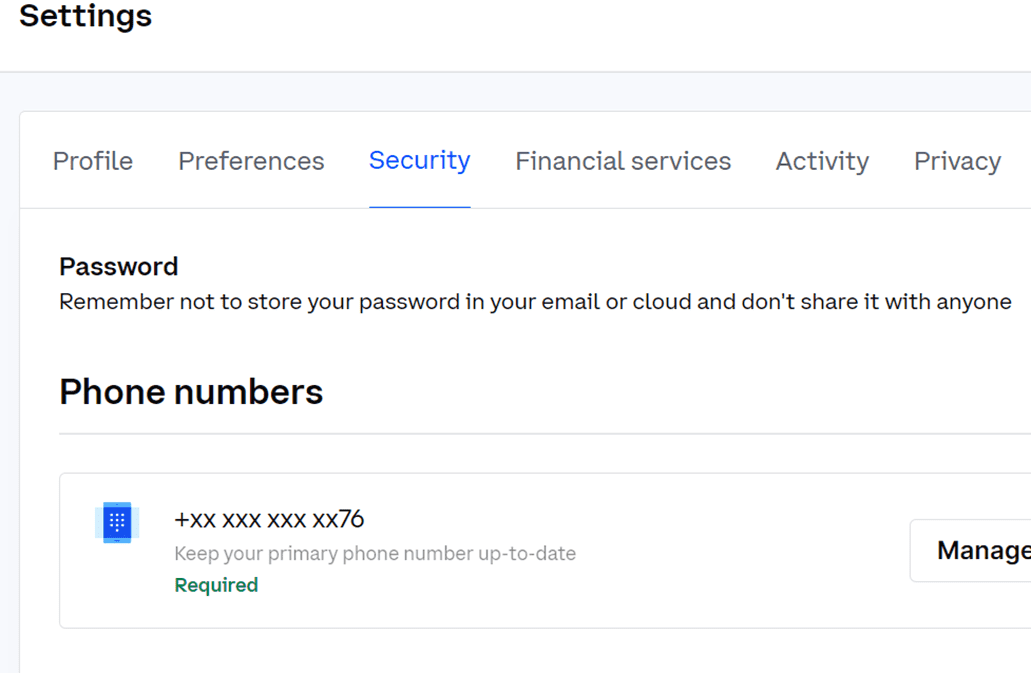This screenshot has width=1031, height=673.
Task: Click the Password section heading
Action: (x=118, y=266)
